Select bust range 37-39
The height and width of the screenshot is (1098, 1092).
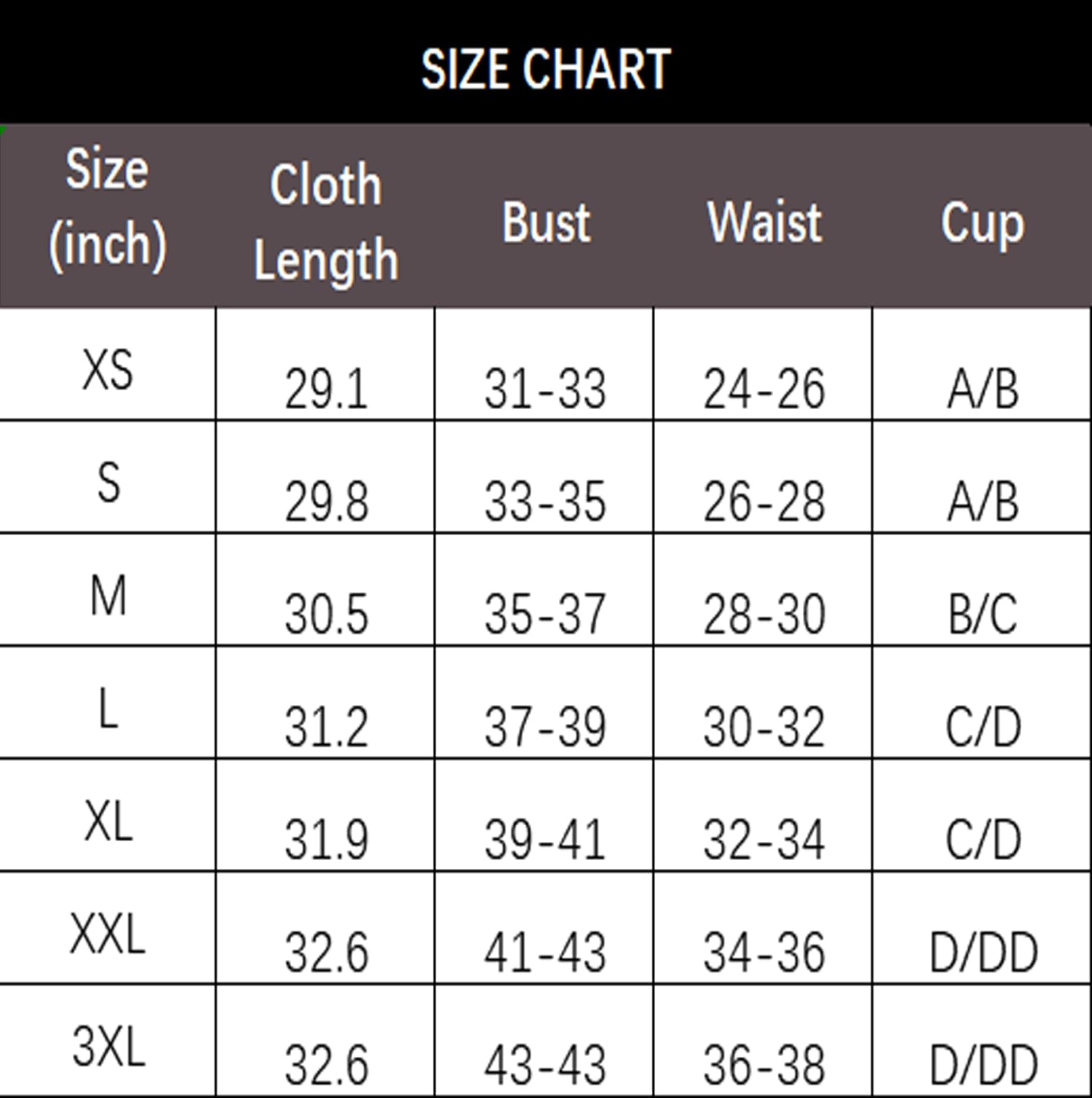tap(545, 727)
